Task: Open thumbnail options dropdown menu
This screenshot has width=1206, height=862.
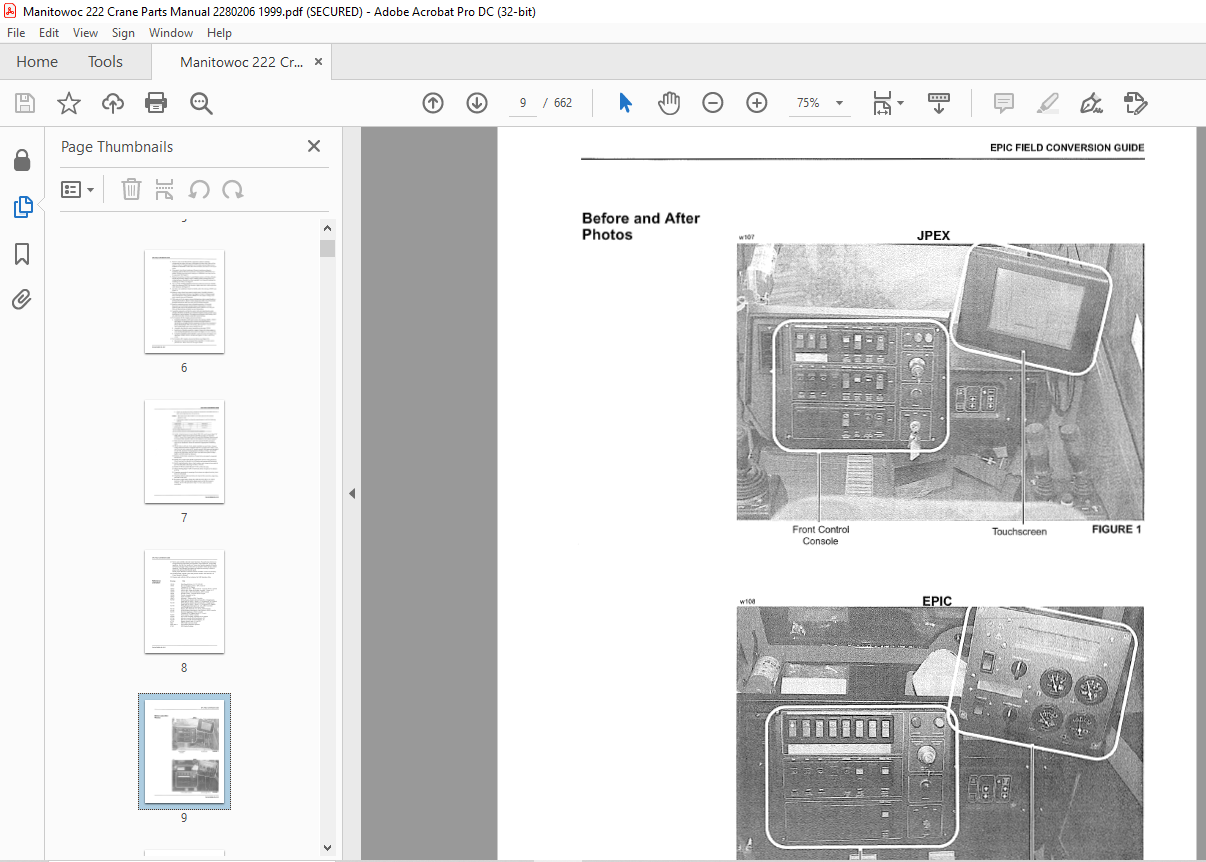Action: [78, 190]
